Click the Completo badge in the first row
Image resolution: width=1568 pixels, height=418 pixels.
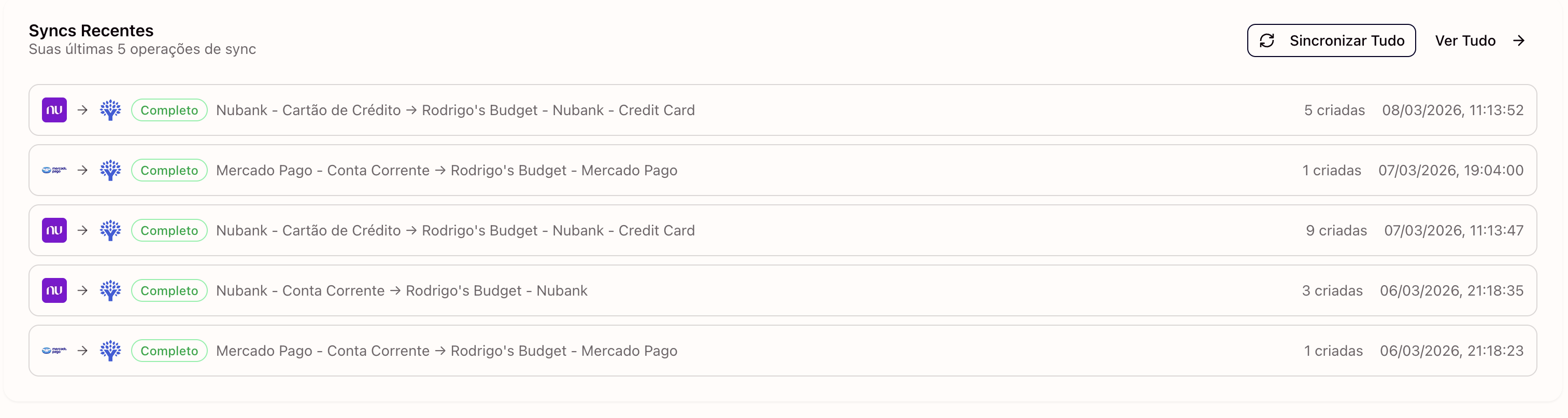tap(169, 110)
